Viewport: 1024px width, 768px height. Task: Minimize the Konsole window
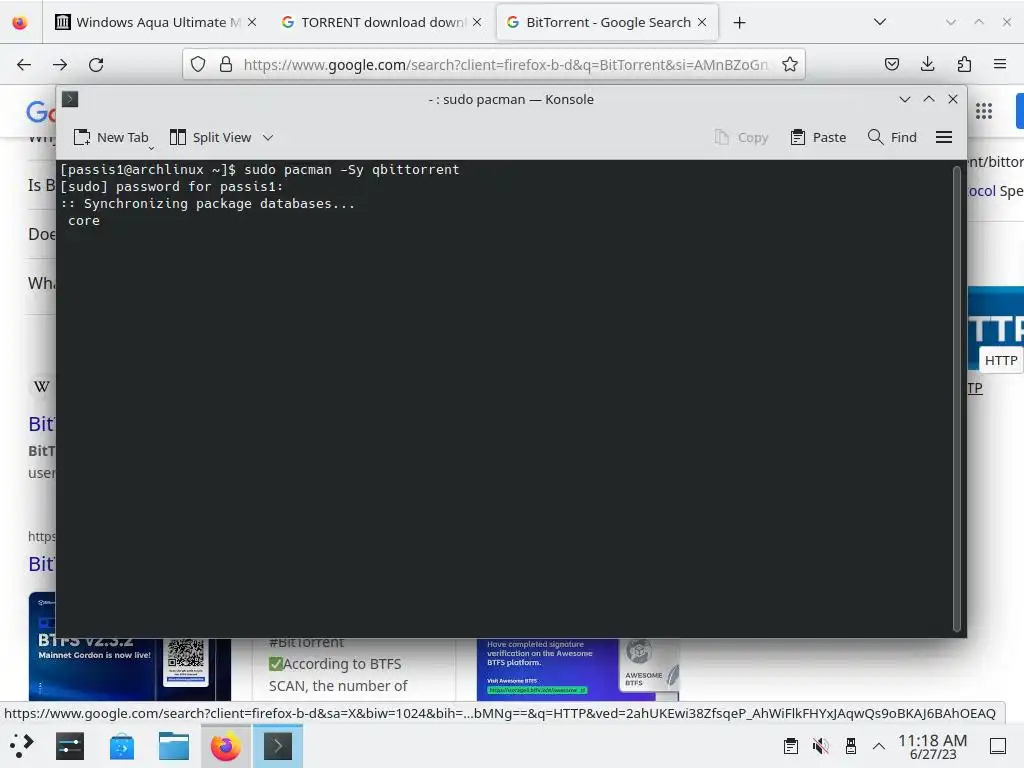click(904, 99)
